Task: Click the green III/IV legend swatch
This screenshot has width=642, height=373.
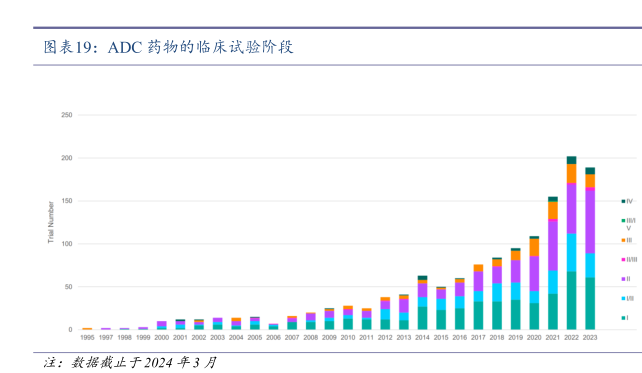Action: pyautogui.click(x=623, y=221)
